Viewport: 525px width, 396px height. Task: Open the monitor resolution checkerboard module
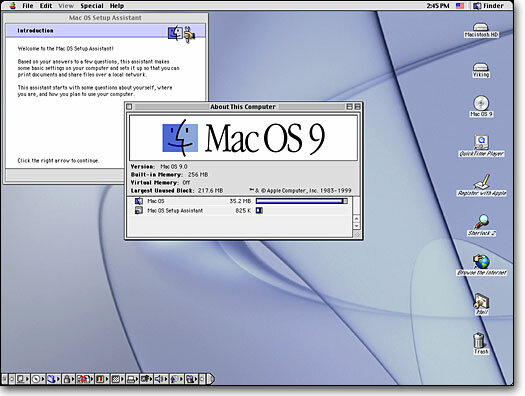tap(117, 379)
